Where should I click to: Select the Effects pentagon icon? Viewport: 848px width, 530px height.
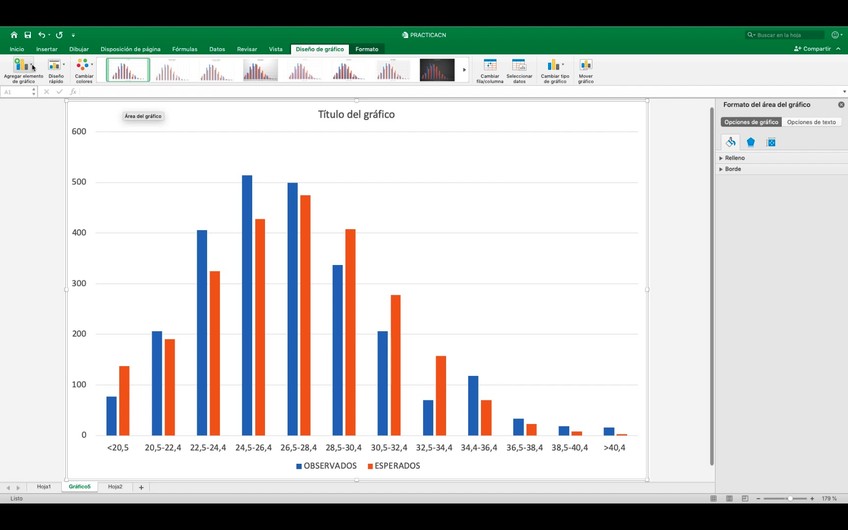[751, 142]
